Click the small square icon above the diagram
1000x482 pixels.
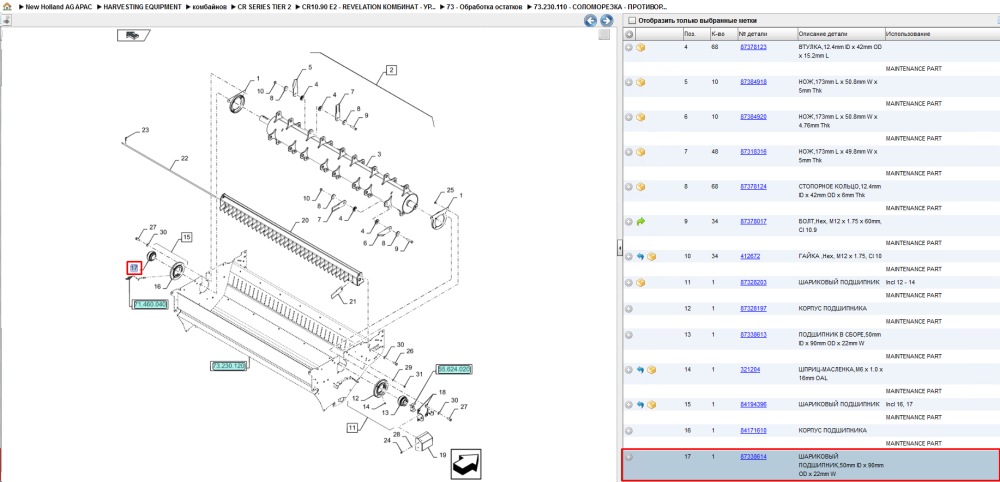pyautogui.click(x=604, y=35)
